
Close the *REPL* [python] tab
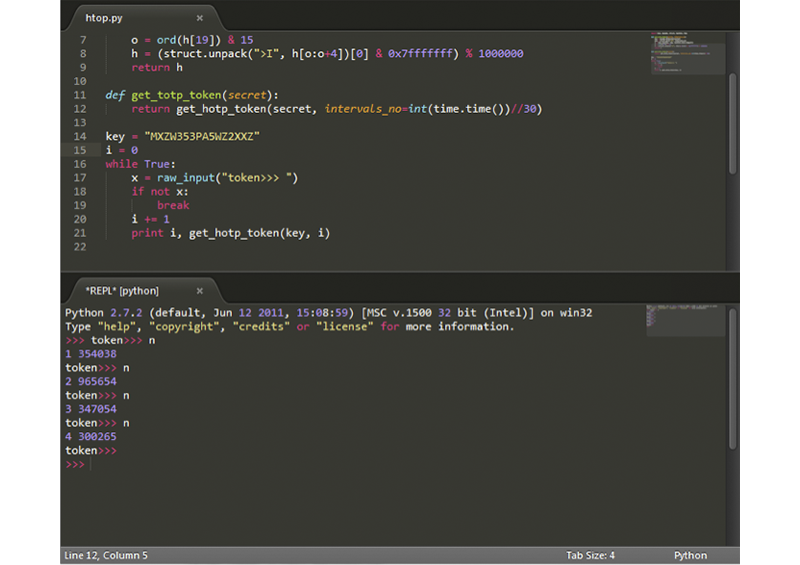pos(199,291)
